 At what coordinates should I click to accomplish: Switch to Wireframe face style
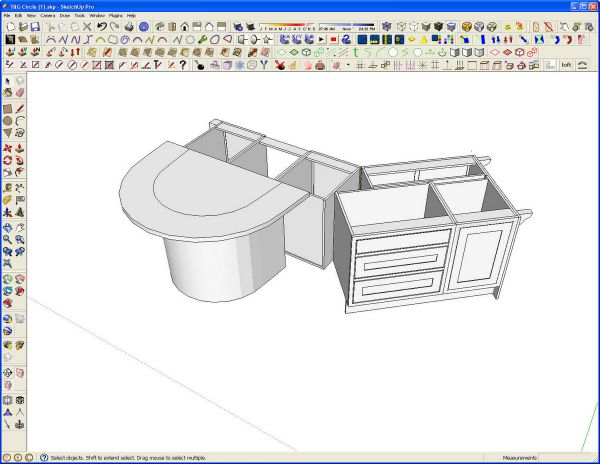pyautogui.click(x=401, y=26)
